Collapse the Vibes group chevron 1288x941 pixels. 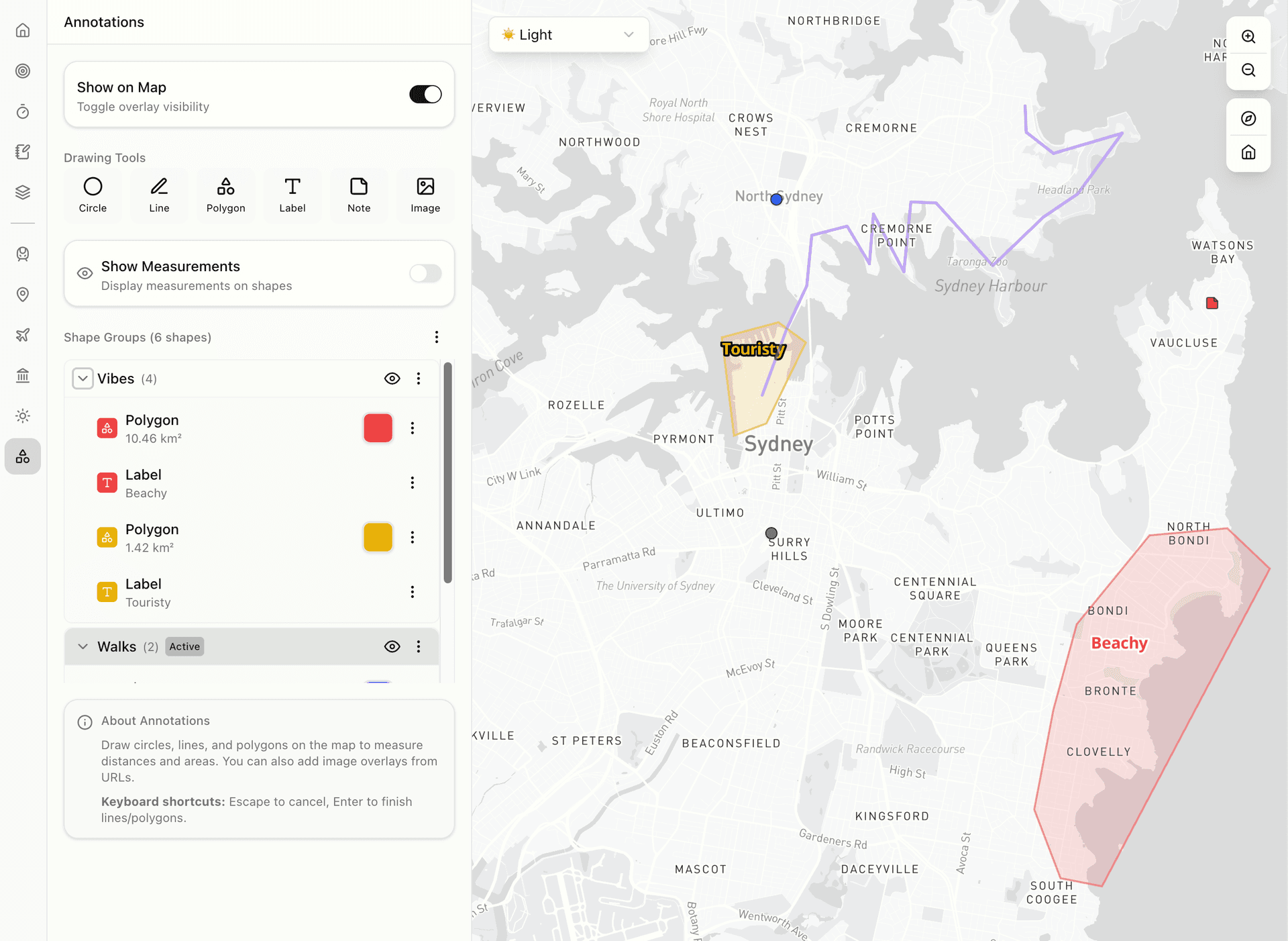click(83, 379)
